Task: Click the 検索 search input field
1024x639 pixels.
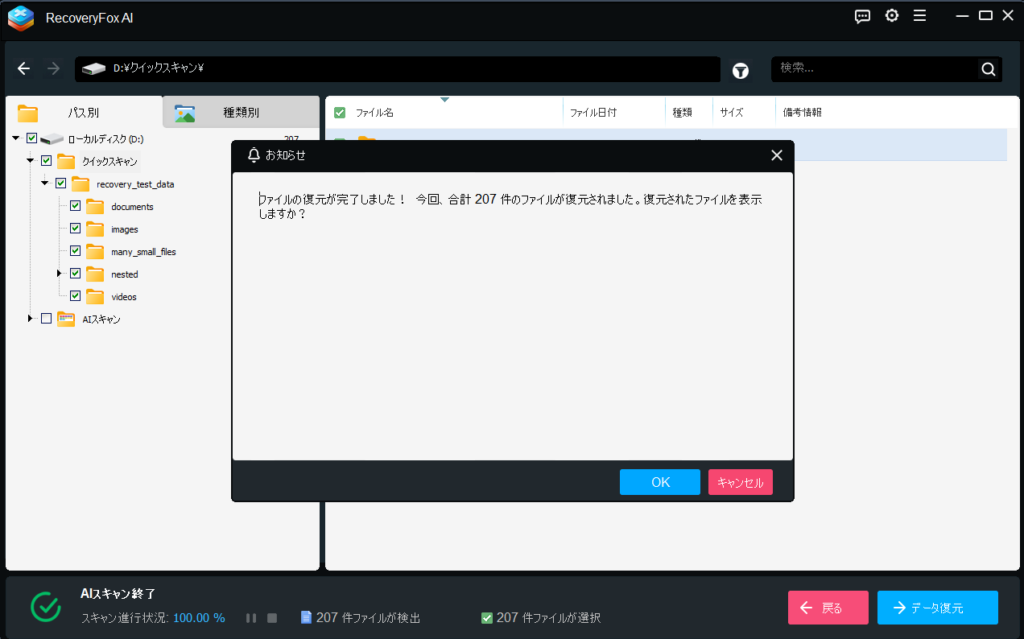Action: point(875,69)
